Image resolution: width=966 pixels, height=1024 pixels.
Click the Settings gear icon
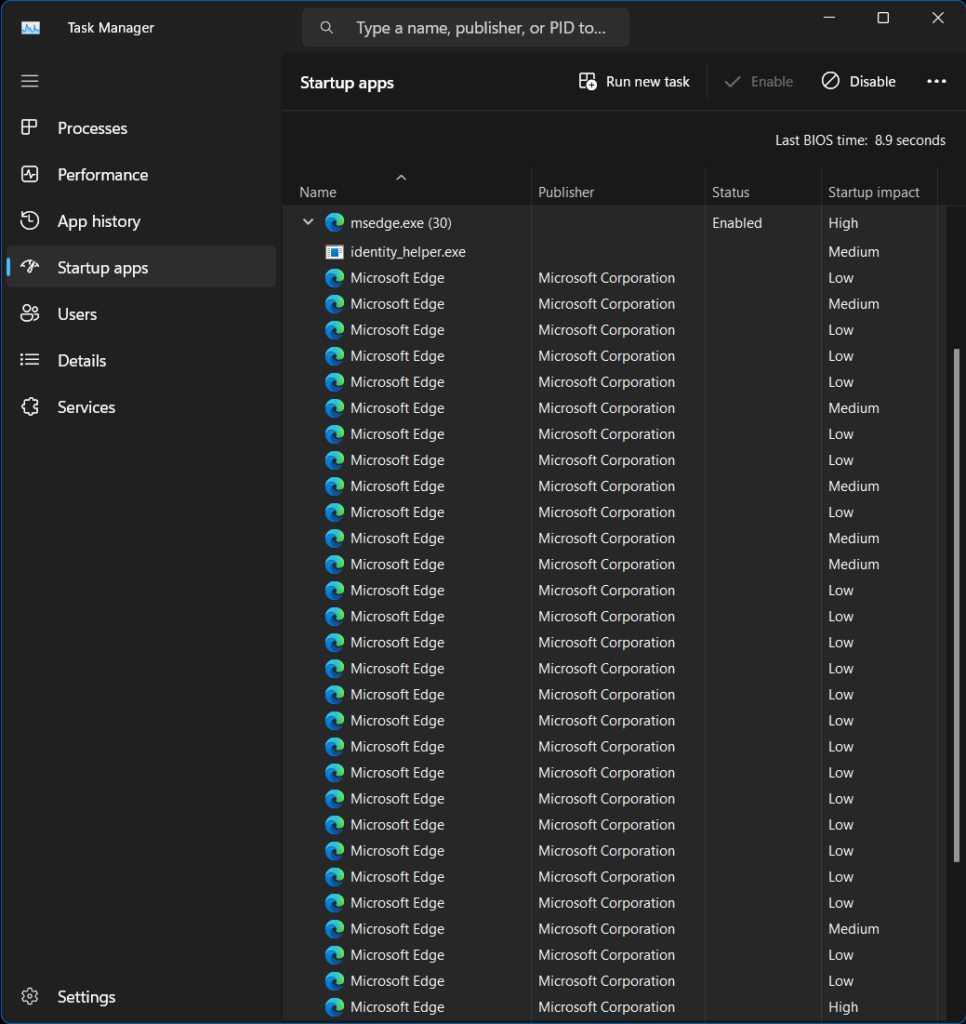pyautogui.click(x=30, y=997)
